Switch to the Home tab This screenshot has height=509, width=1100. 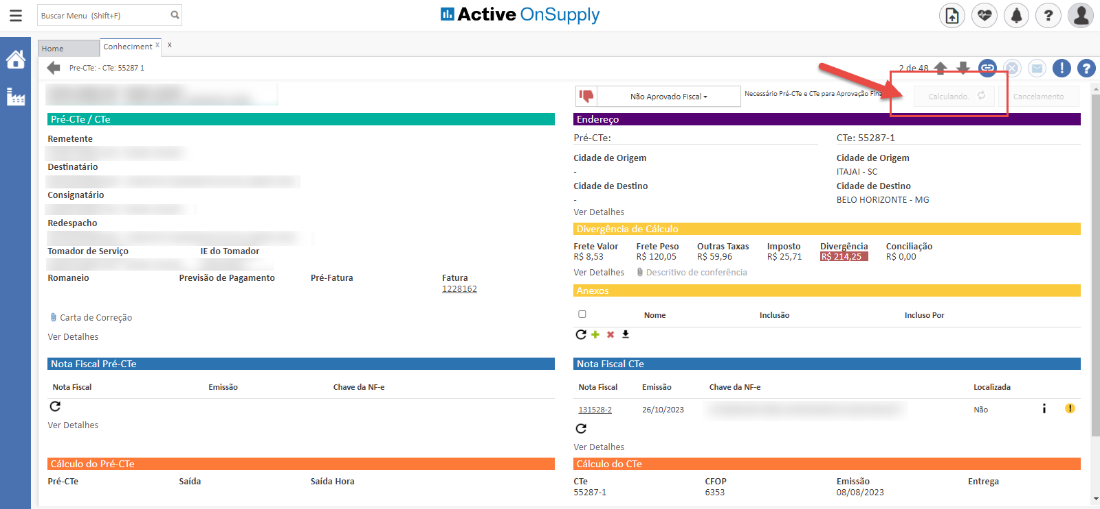tap(53, 48)
